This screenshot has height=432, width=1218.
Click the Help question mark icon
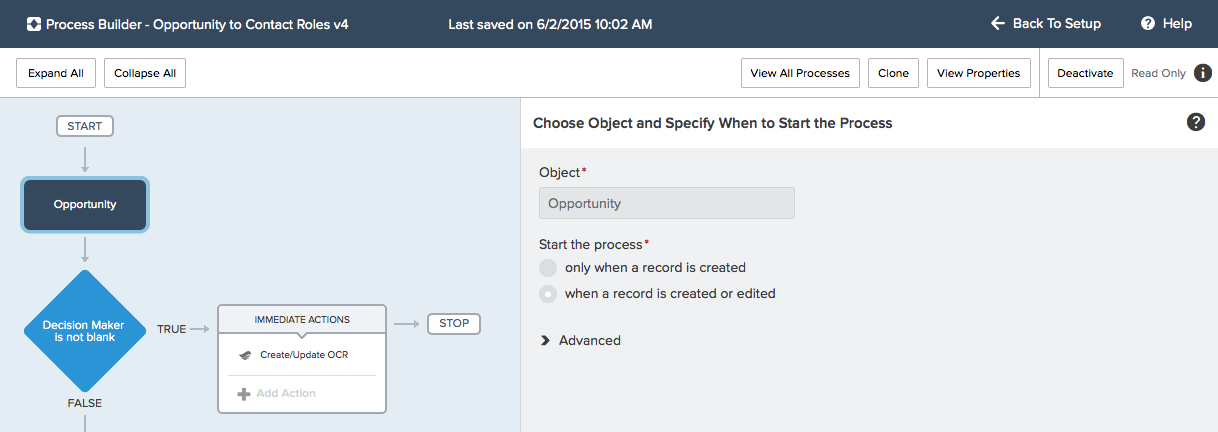click(1147, 23)
